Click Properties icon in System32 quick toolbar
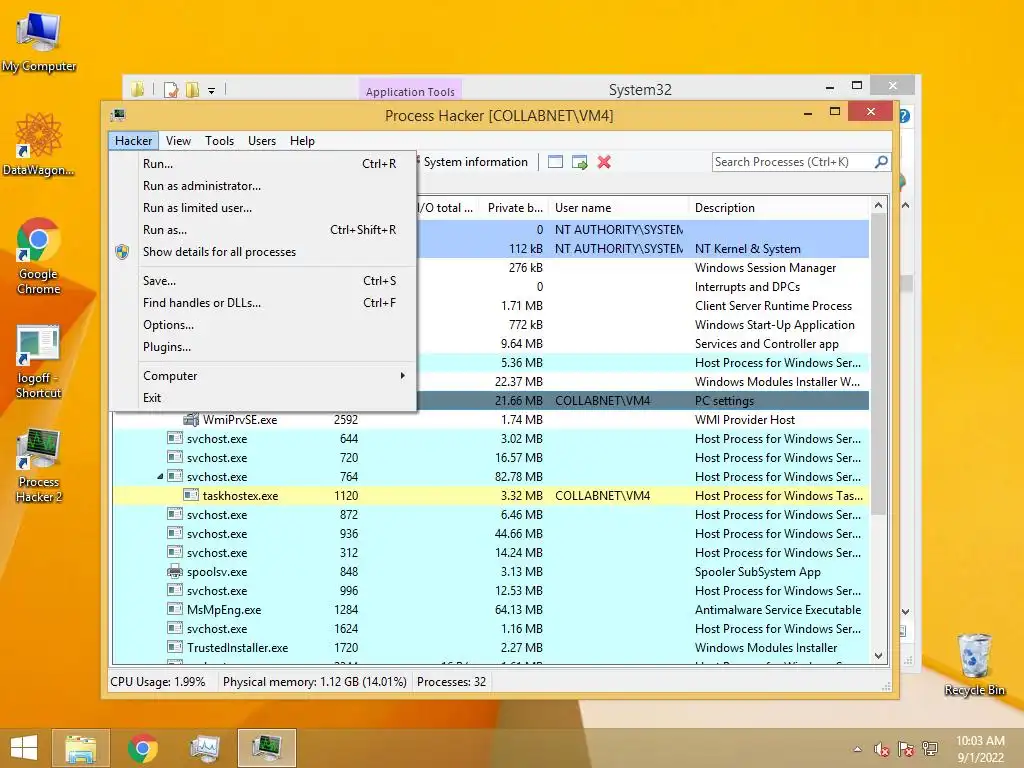Screen dimensions: 1024x768 pyautogui.click(x=171, y=89)
